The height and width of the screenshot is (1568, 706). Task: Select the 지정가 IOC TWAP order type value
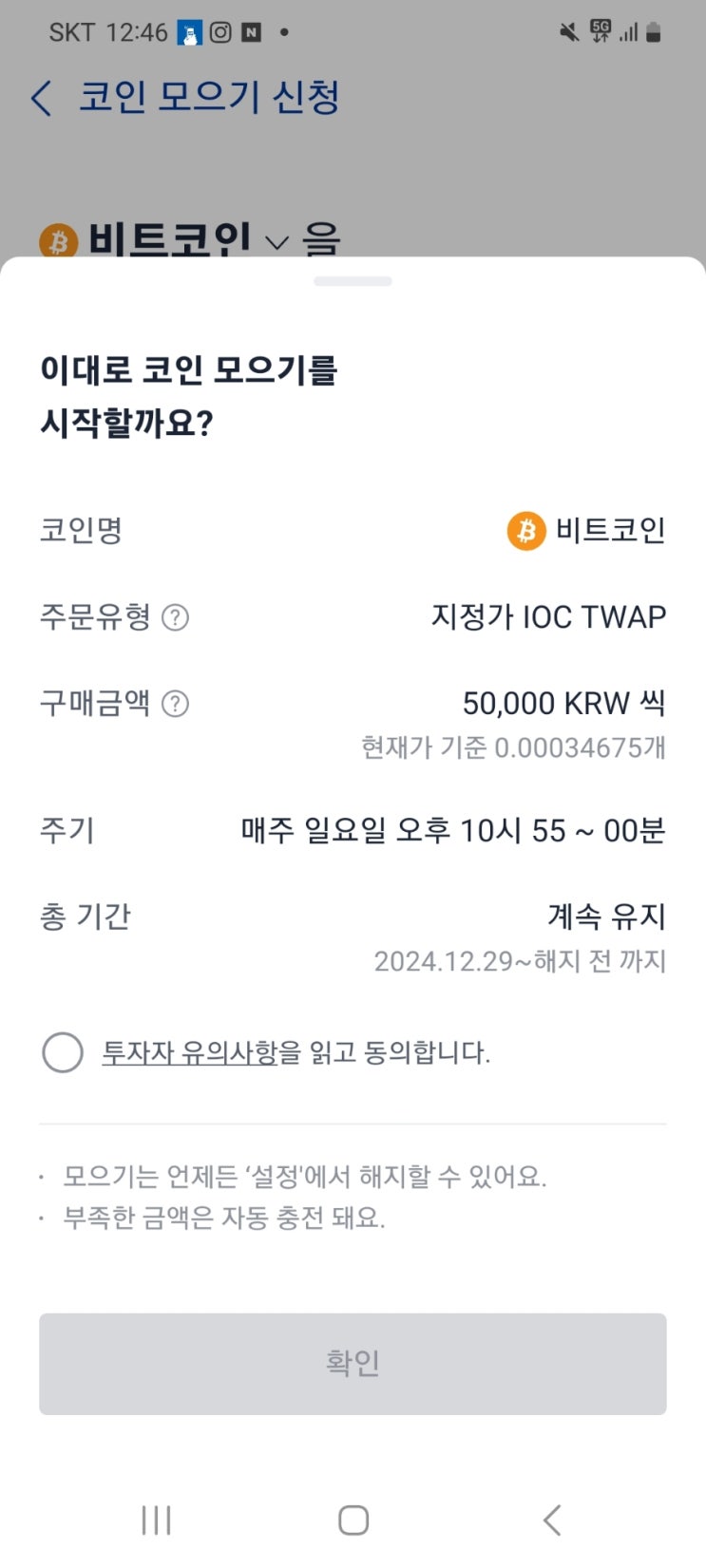548,617
